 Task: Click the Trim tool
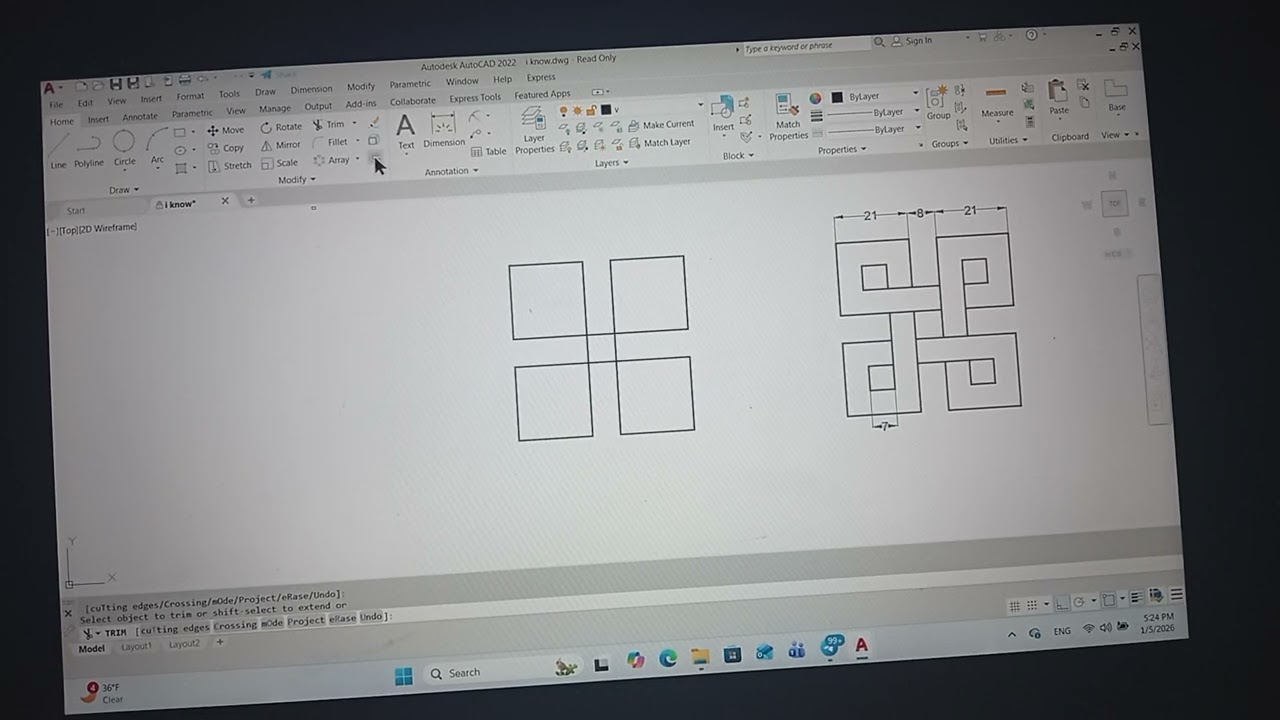(328, 125)
